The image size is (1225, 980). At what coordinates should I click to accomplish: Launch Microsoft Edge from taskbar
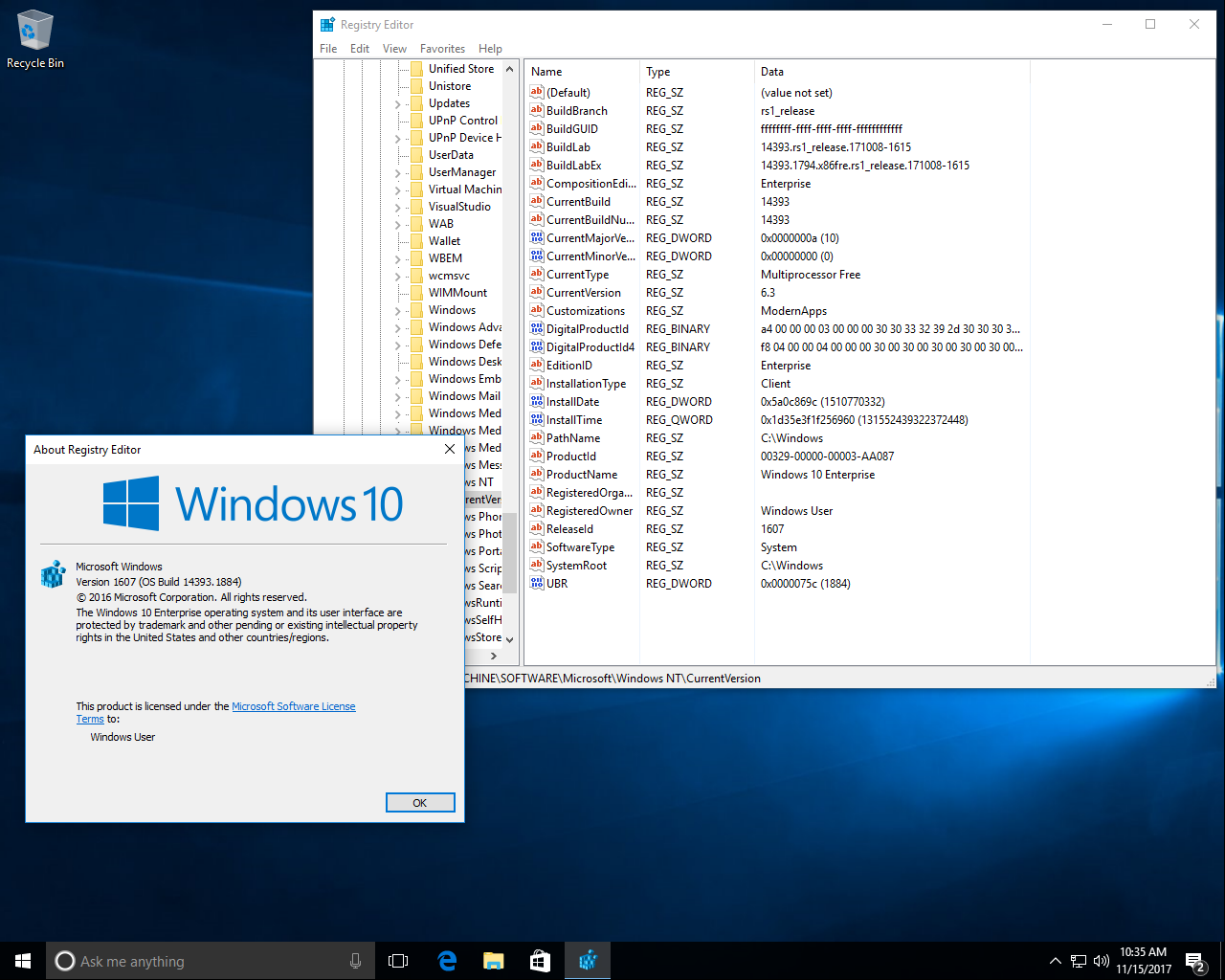click(x=447, y=961)
